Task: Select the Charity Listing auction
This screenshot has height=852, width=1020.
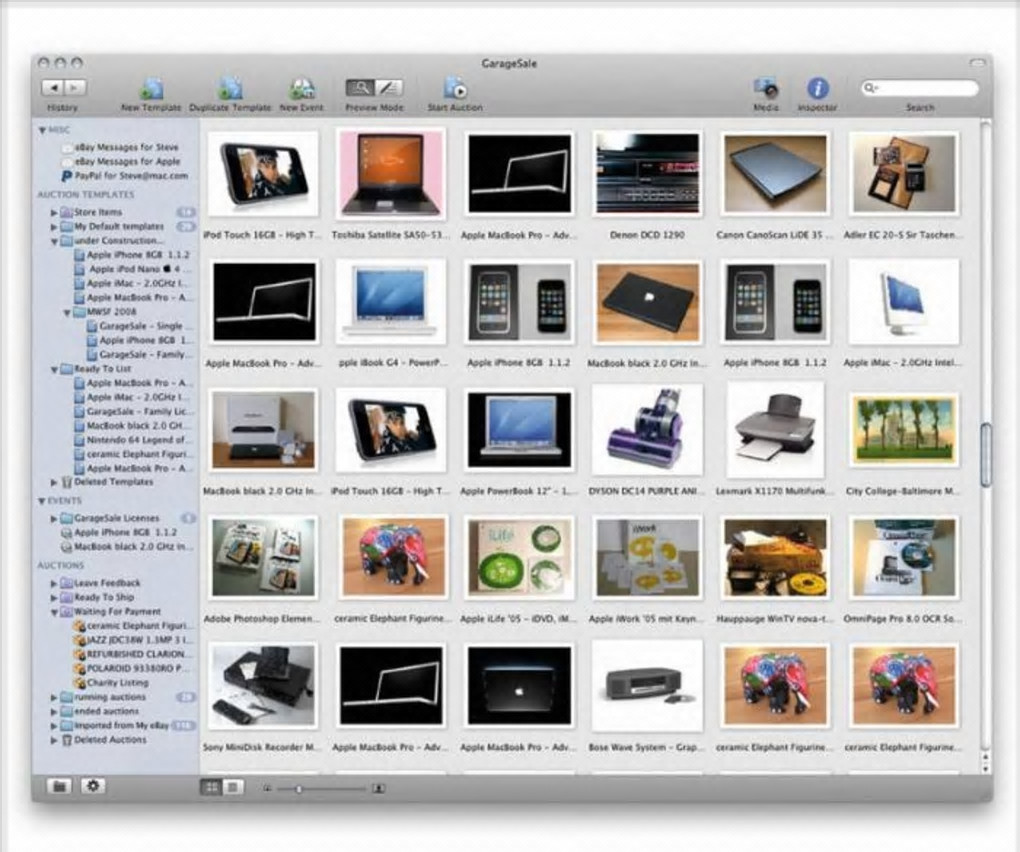Action: tap(111, 683)
